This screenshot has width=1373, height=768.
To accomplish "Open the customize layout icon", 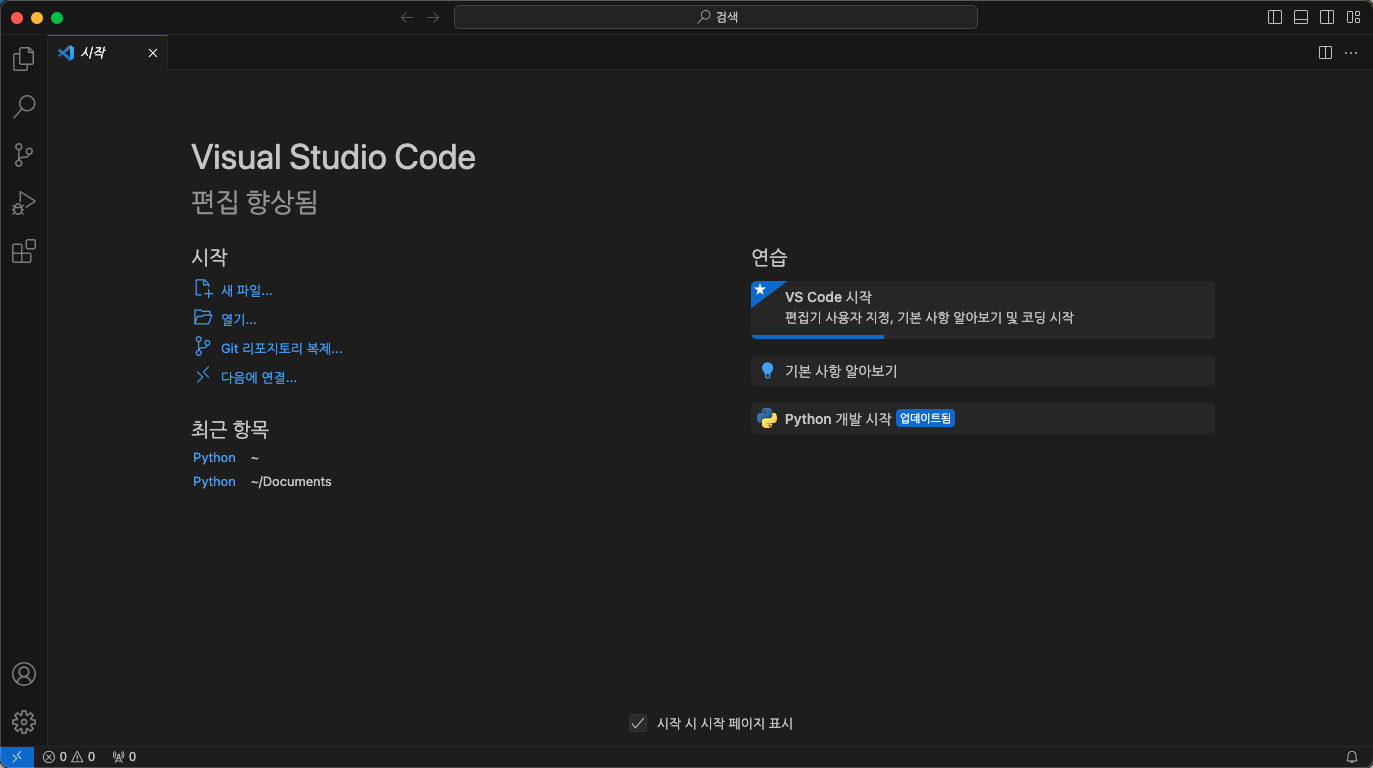I will (1353, 17).
